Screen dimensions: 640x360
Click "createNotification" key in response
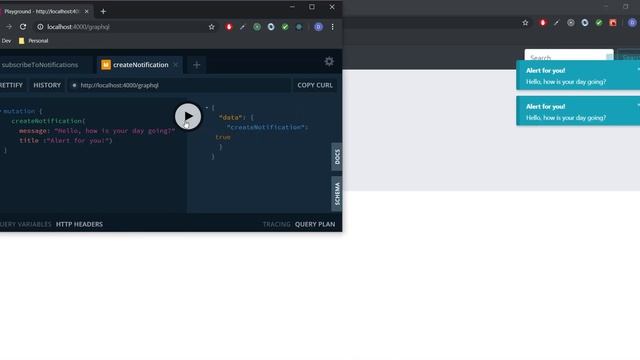tap(266, 127)
